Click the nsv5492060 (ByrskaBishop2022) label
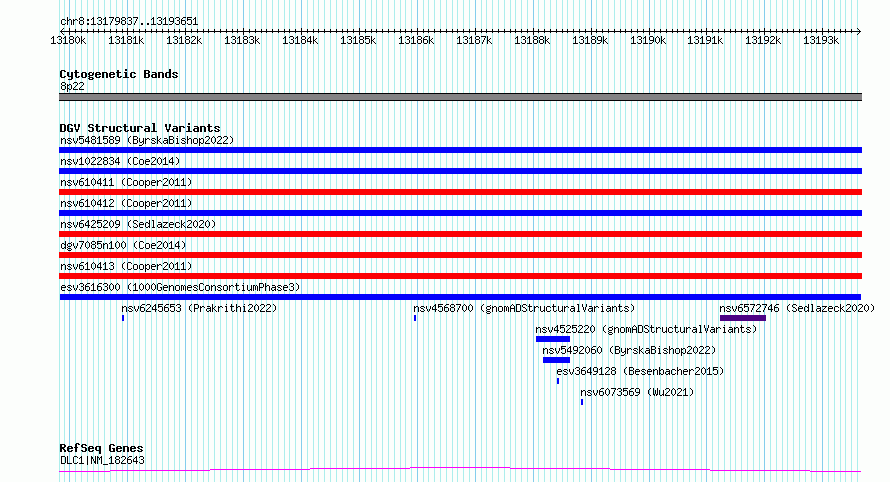This screenshot has height=482, width=890. pos(629,350)
